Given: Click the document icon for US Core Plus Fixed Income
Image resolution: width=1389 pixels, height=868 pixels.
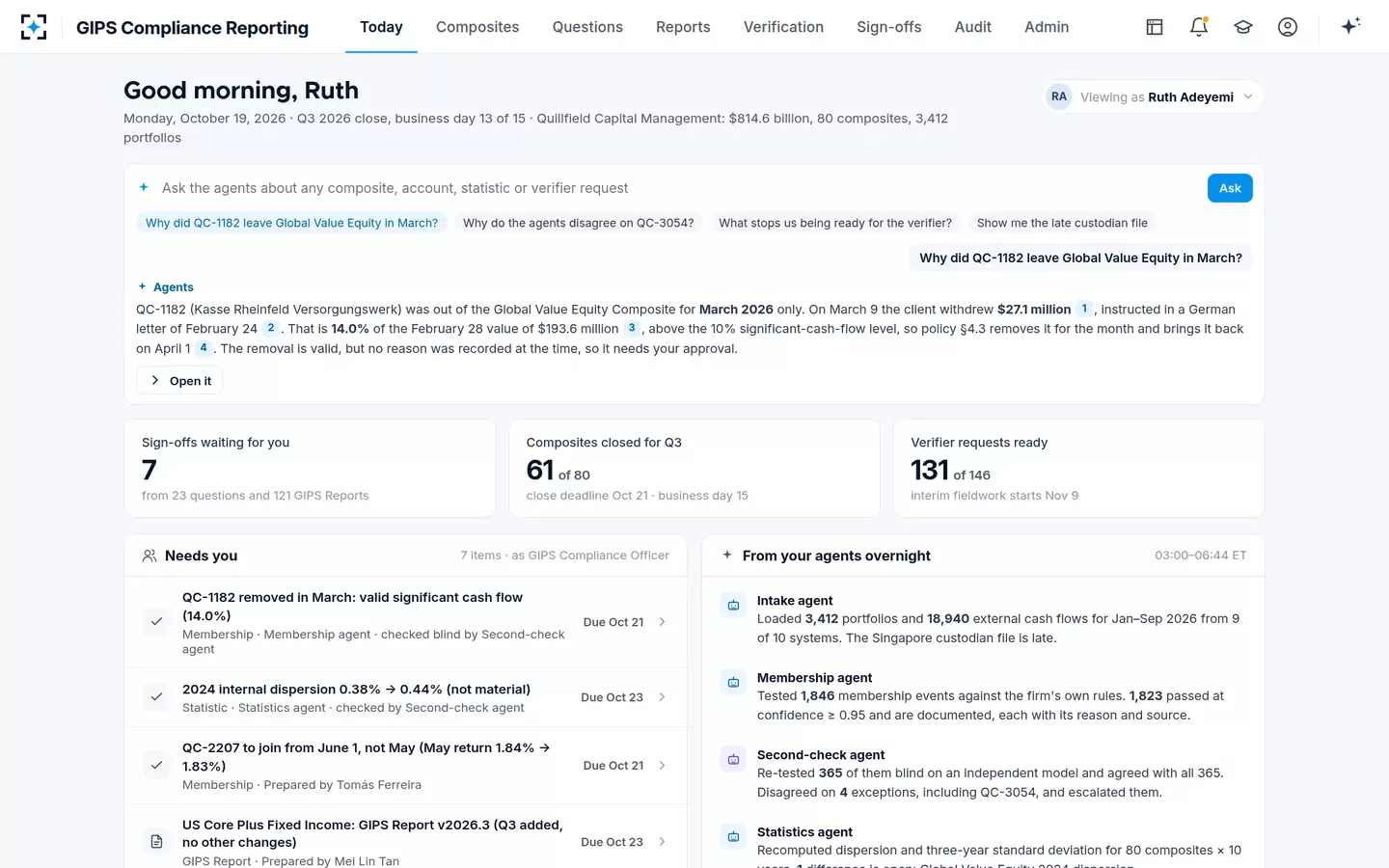Looking at the screenshot, I should (156, 842).
